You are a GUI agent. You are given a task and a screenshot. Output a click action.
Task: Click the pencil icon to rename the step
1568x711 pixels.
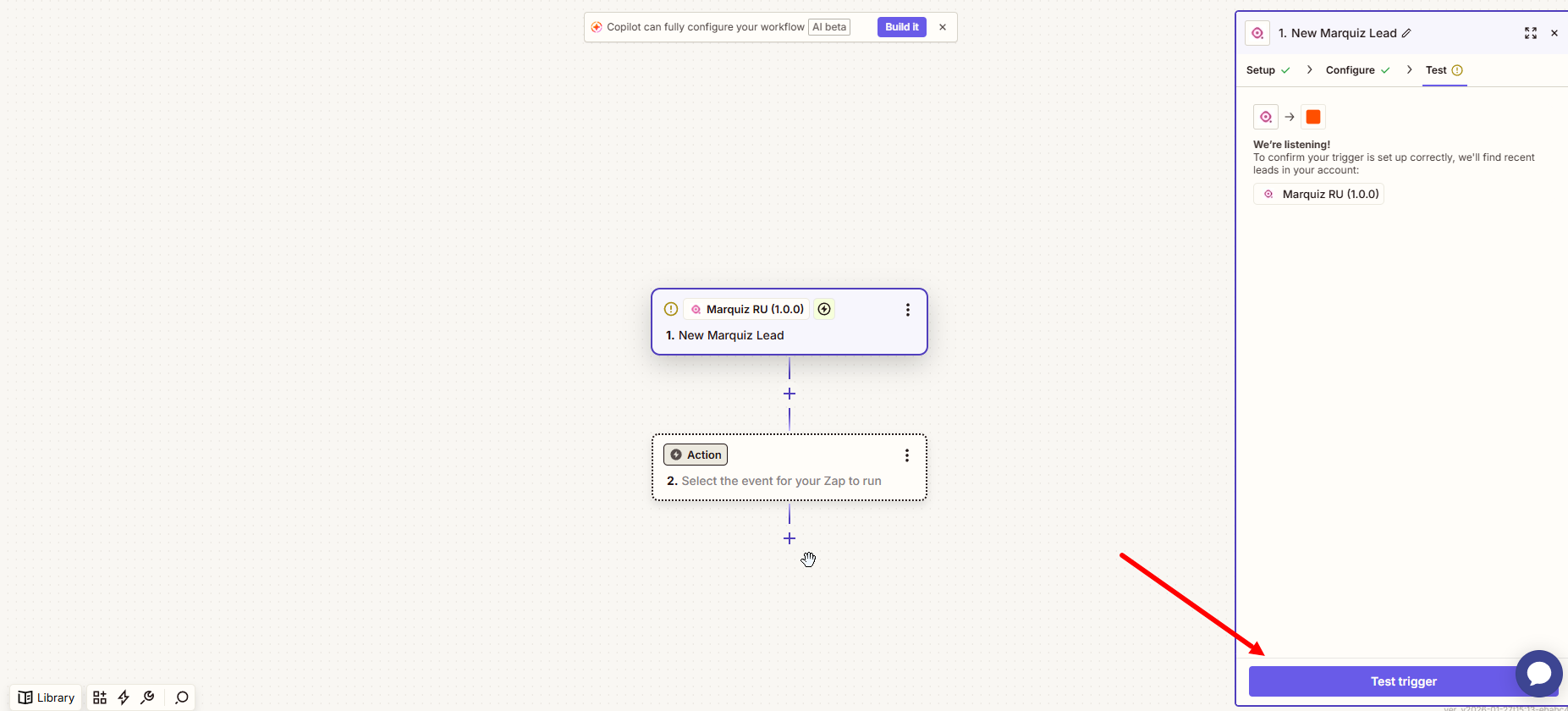click(x=1406, y=33)
